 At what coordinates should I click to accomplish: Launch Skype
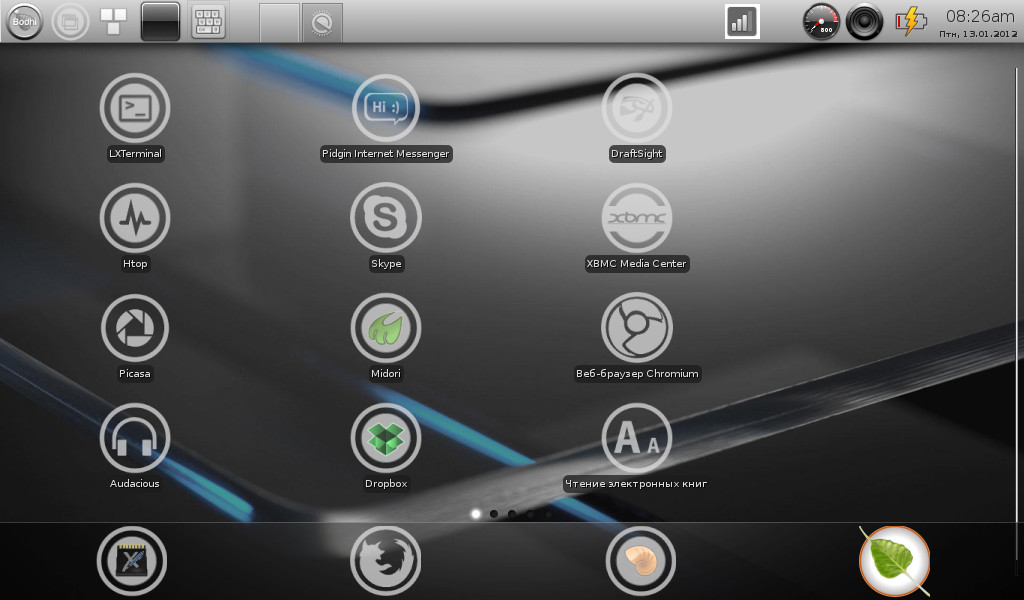(x=385, y=217)
